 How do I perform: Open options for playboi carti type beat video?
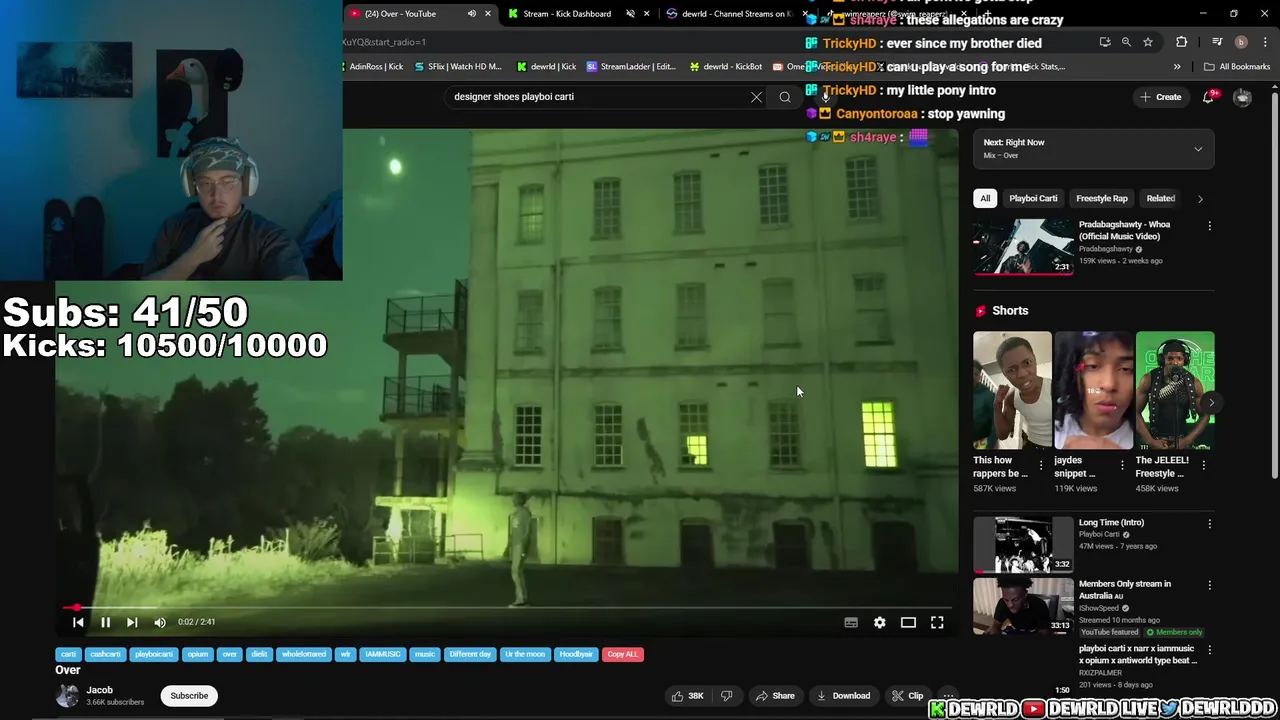1209,650
